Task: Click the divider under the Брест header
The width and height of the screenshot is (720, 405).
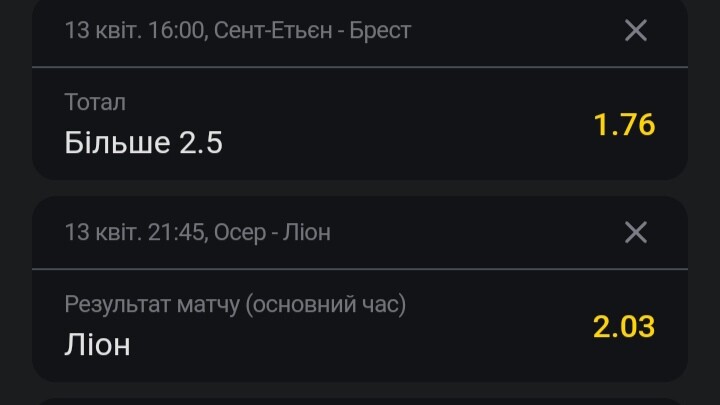Action: click(360, 67)
